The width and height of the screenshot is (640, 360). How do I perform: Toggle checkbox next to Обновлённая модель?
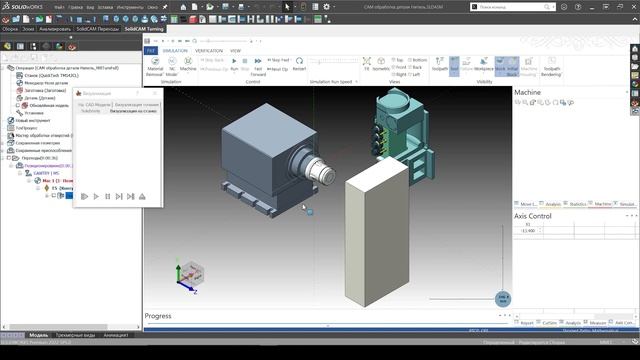pos(18,105)
